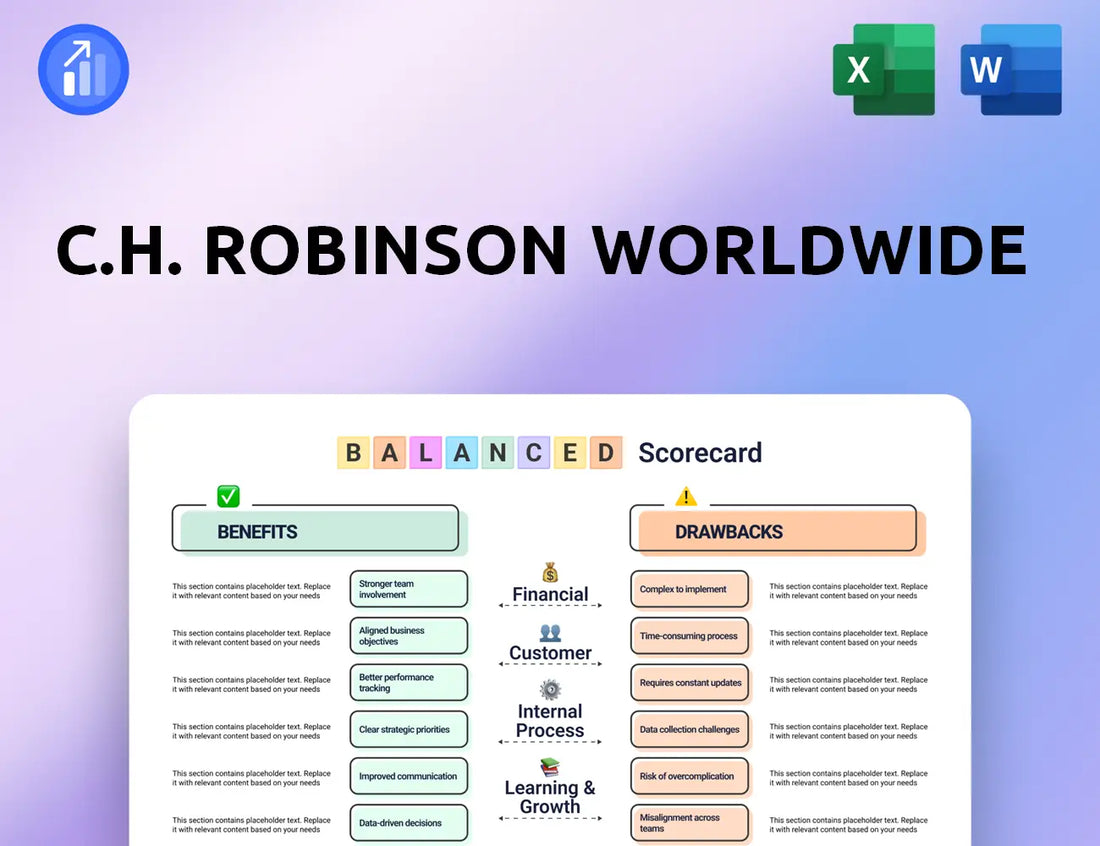Click the Risk of overcomplication box
The image size is (1100, 846).
[690, 777]
